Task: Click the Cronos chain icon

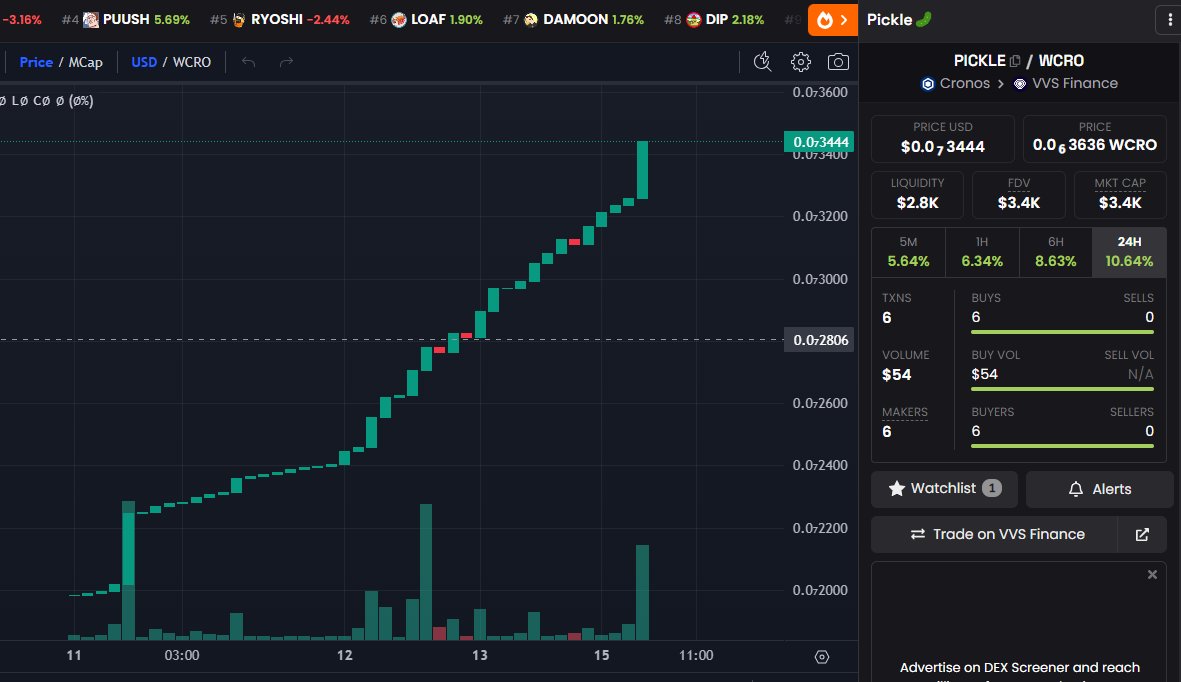Action: (x=928, y=84)
